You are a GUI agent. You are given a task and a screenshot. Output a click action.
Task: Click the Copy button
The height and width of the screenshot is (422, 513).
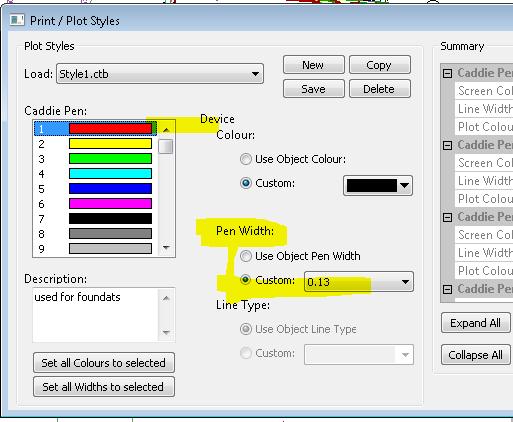379,65
